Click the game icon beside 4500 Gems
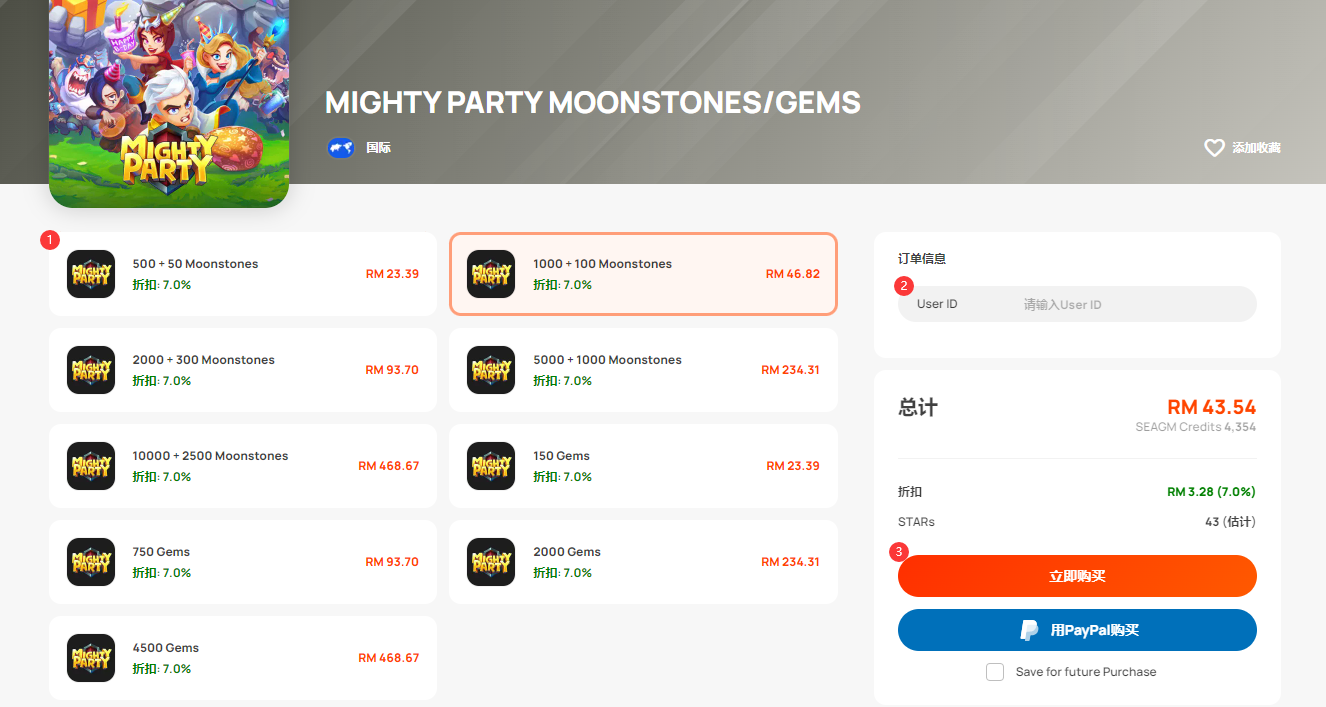This screenshot has height=707, width=1326. click(x=91, y=658)
